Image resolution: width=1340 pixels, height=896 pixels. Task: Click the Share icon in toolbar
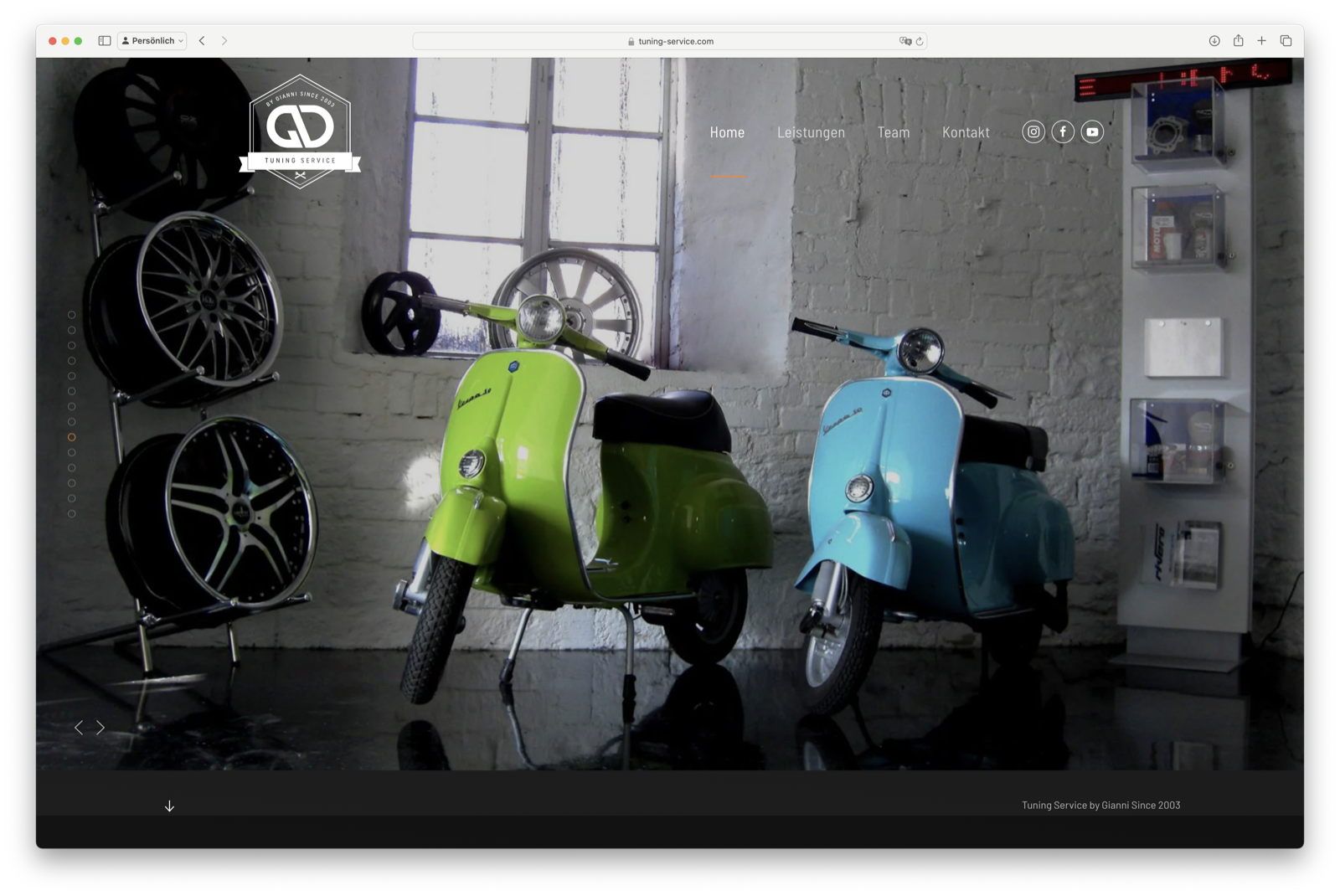point(1238,40)
